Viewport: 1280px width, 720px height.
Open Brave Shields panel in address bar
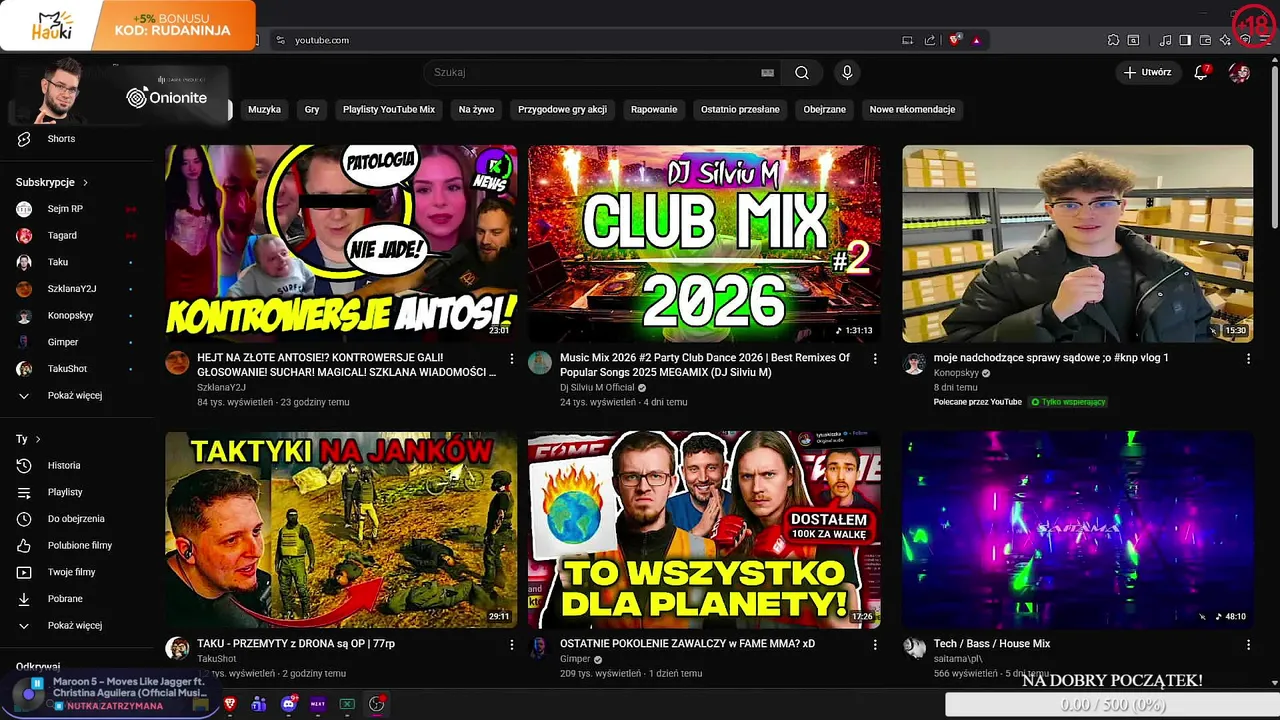(955, 40)
